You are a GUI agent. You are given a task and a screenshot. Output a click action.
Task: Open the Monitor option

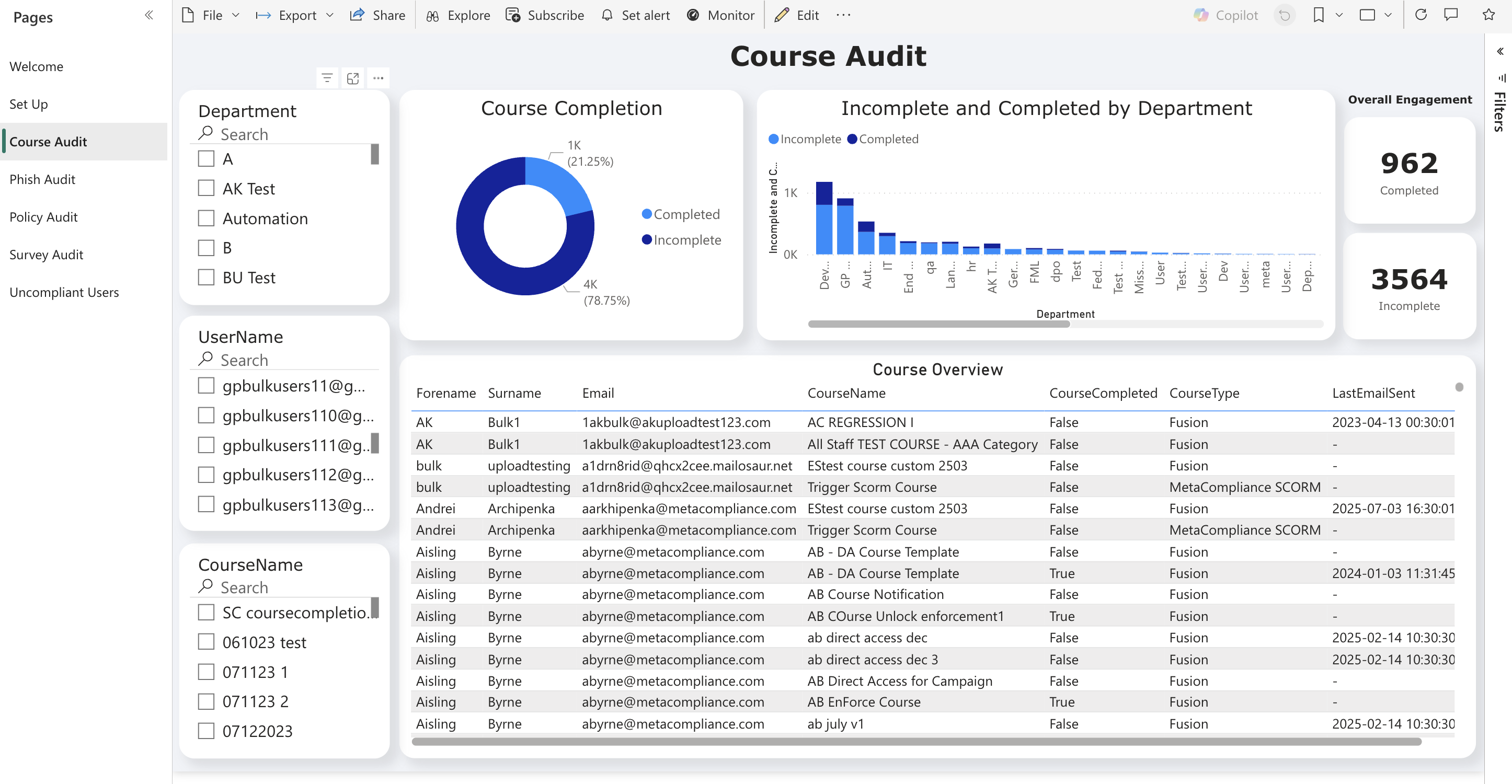720,15
